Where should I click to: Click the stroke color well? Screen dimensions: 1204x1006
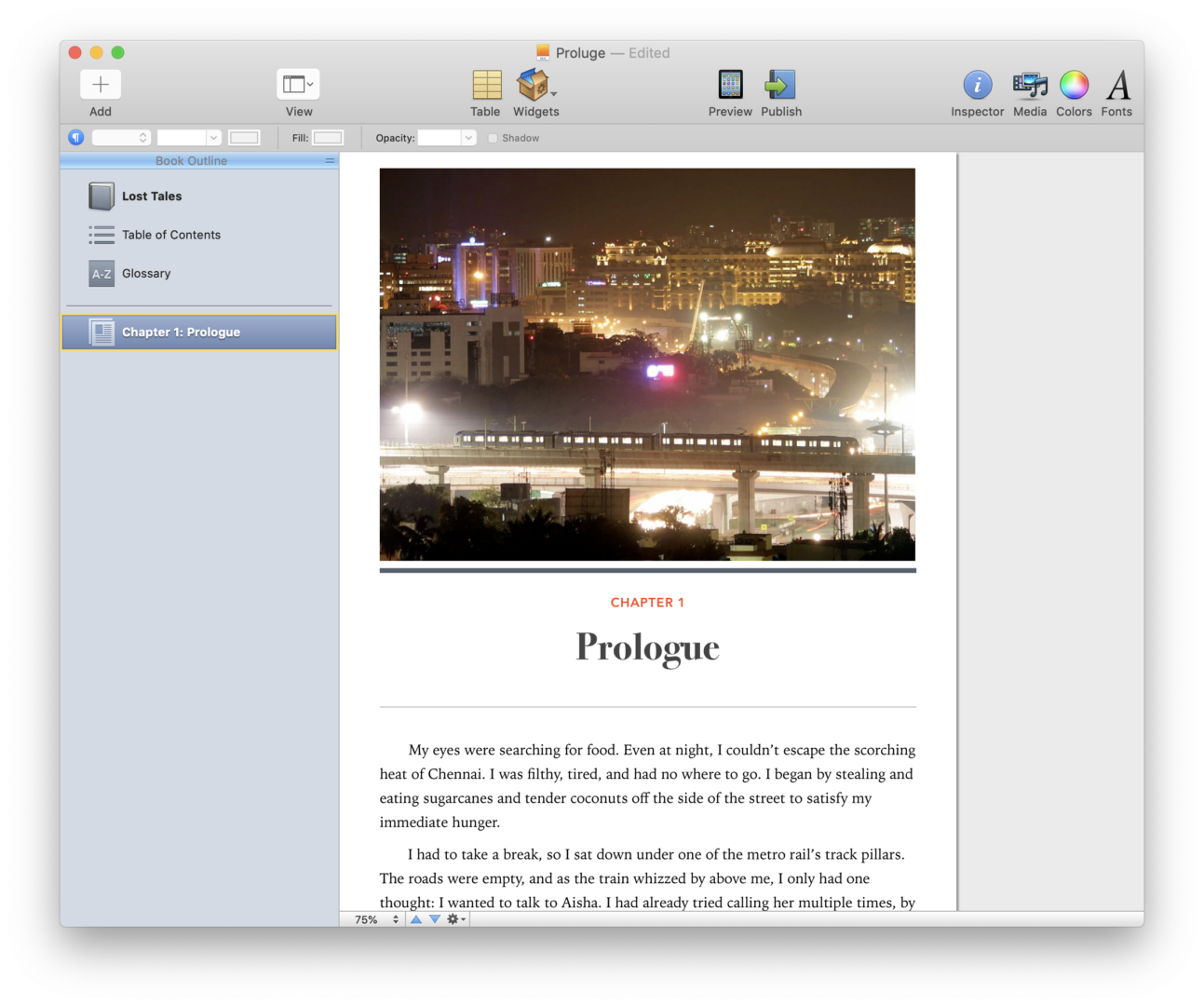click(244, 138)
